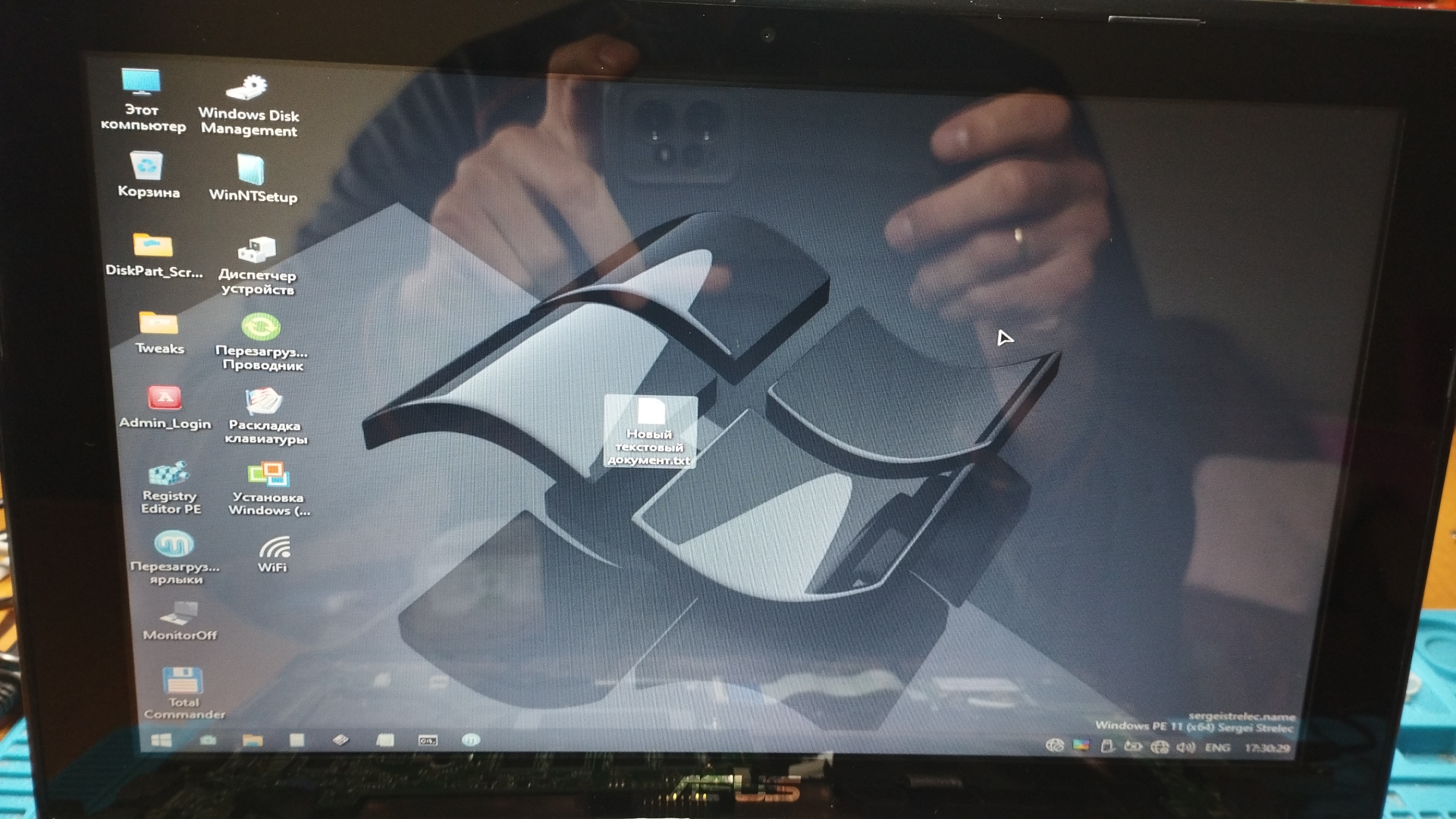The height and width of the screenshot is (819, 1456).
Task: Select the Admin_Login desktop icon
Action: tap(165, 398)
